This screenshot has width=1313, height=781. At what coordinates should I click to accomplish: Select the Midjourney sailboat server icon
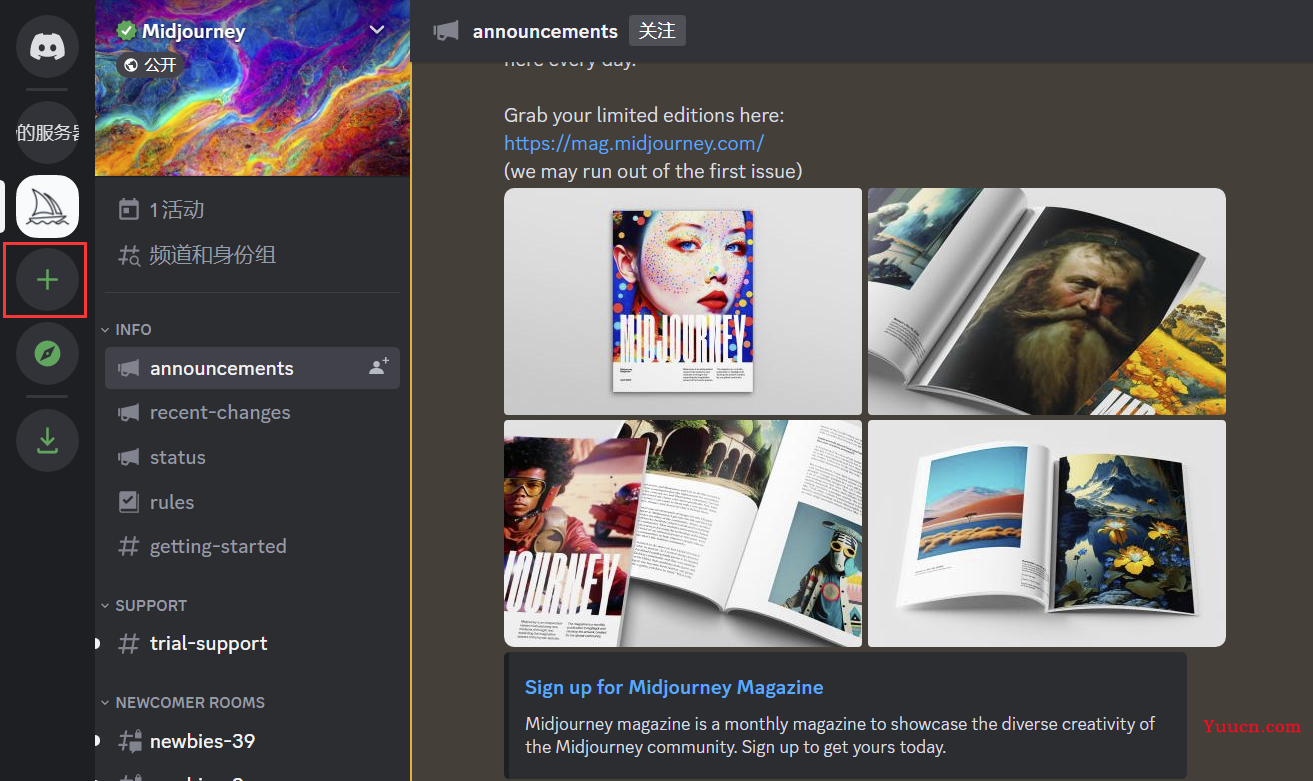[47, 206]
